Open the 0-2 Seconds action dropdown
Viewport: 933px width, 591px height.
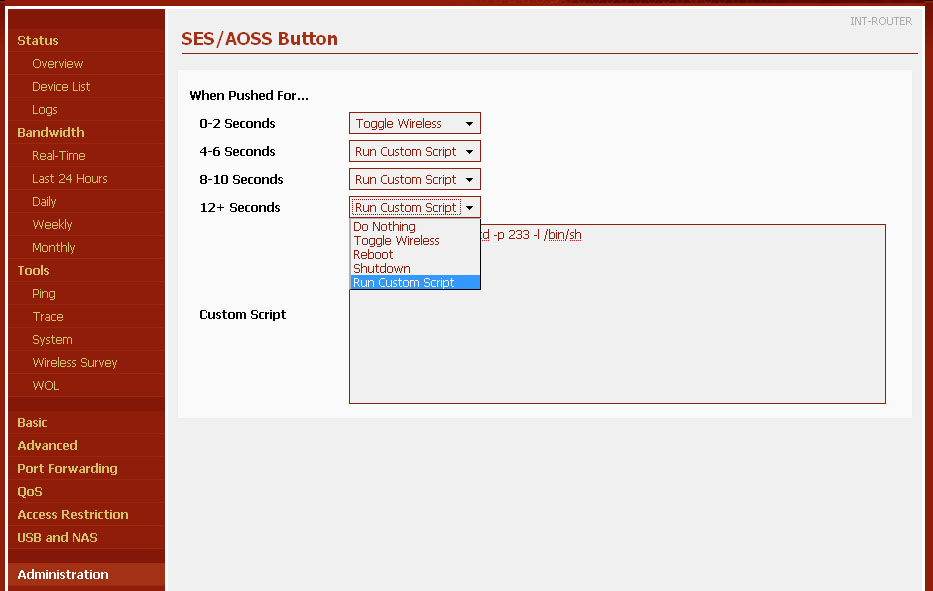[x=414, y=124]
